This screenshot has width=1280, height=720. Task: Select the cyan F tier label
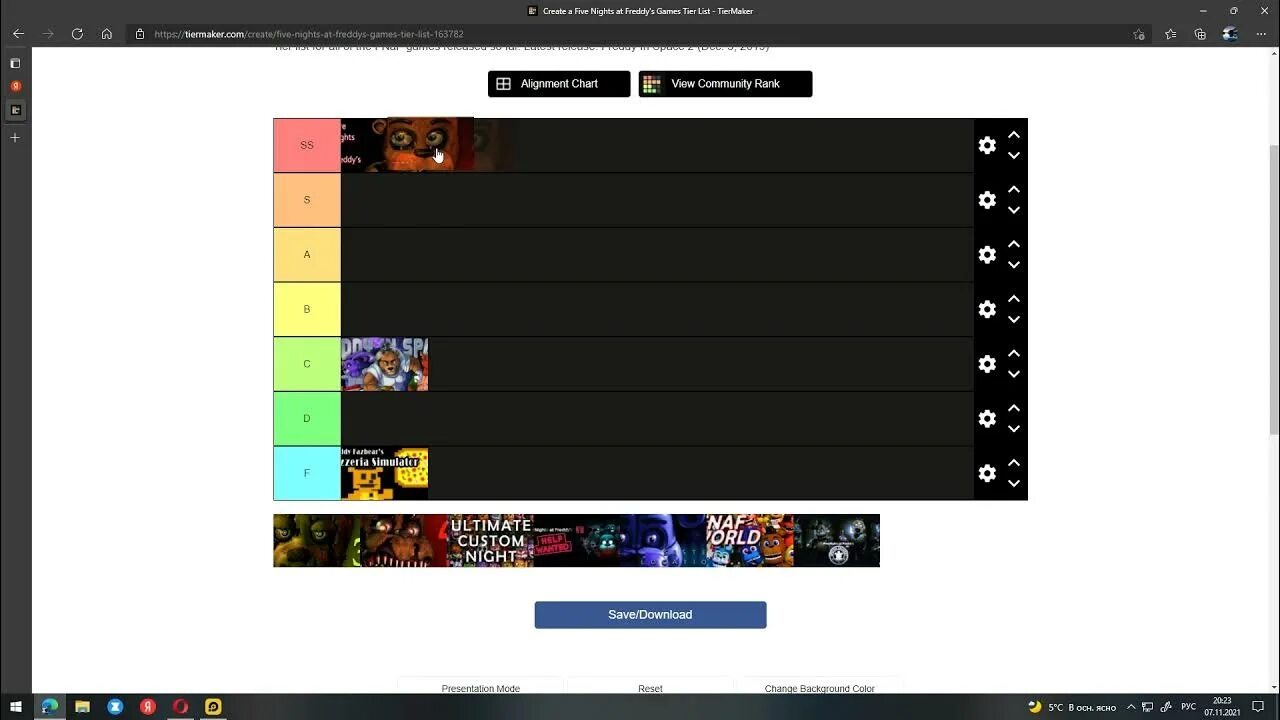pyautogui.click(x=307, y=473)
